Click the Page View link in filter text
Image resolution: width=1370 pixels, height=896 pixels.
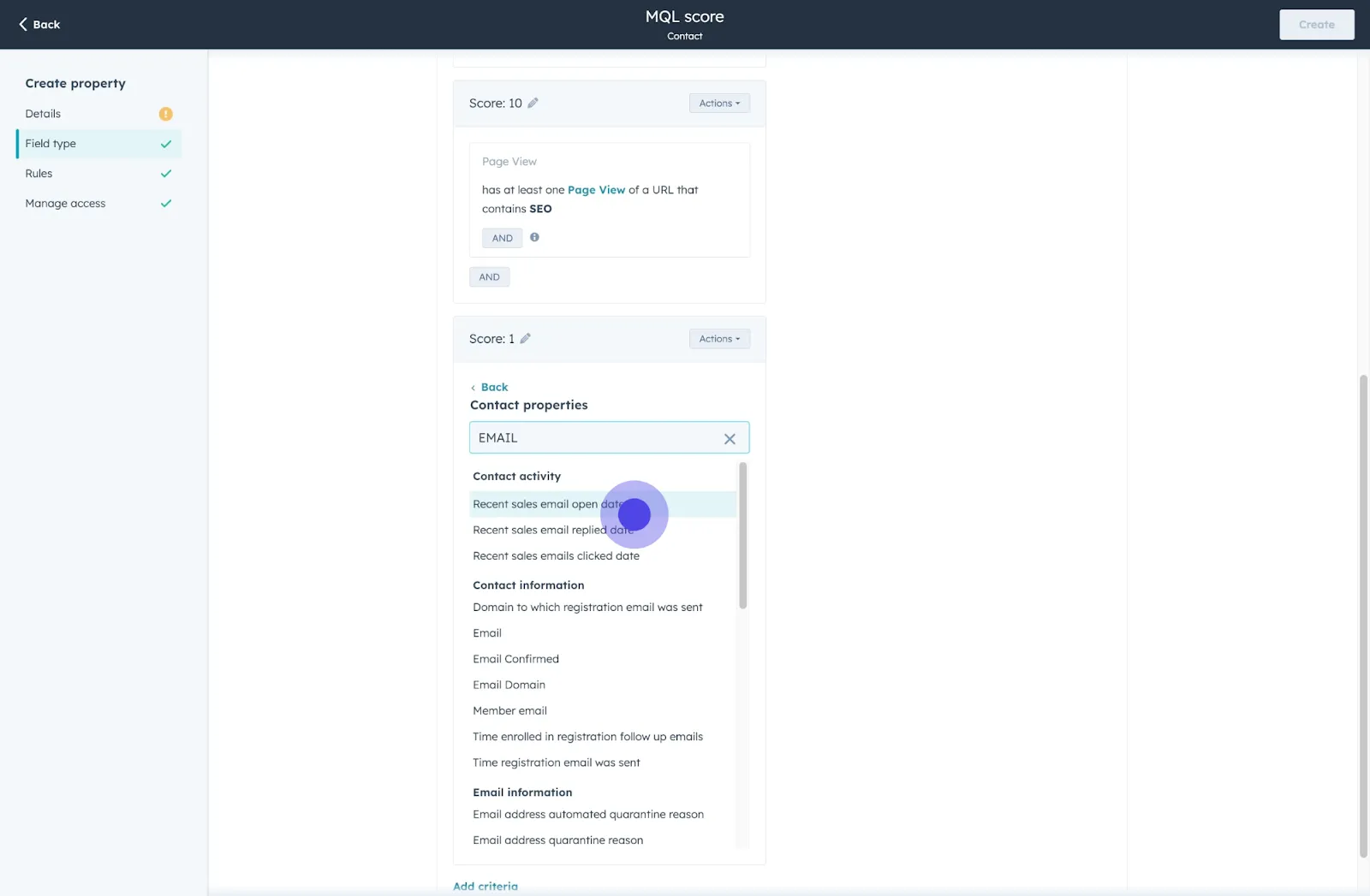[x=596, y=190]
